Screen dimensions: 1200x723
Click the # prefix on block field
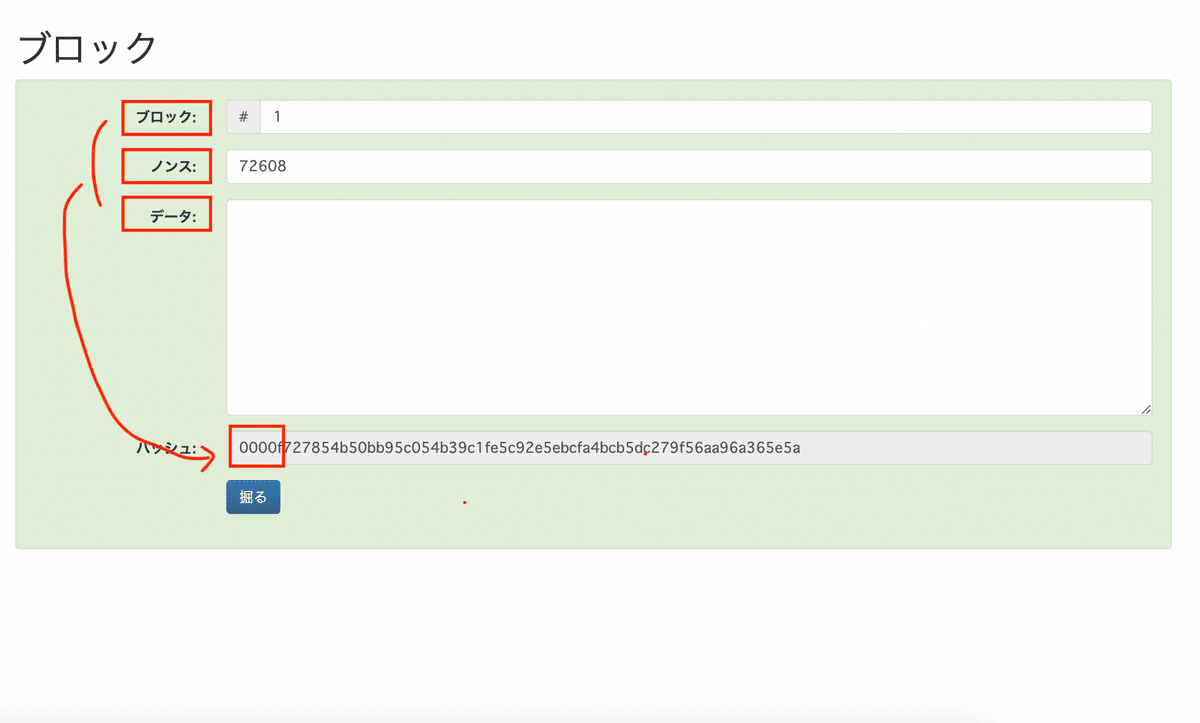244,117
